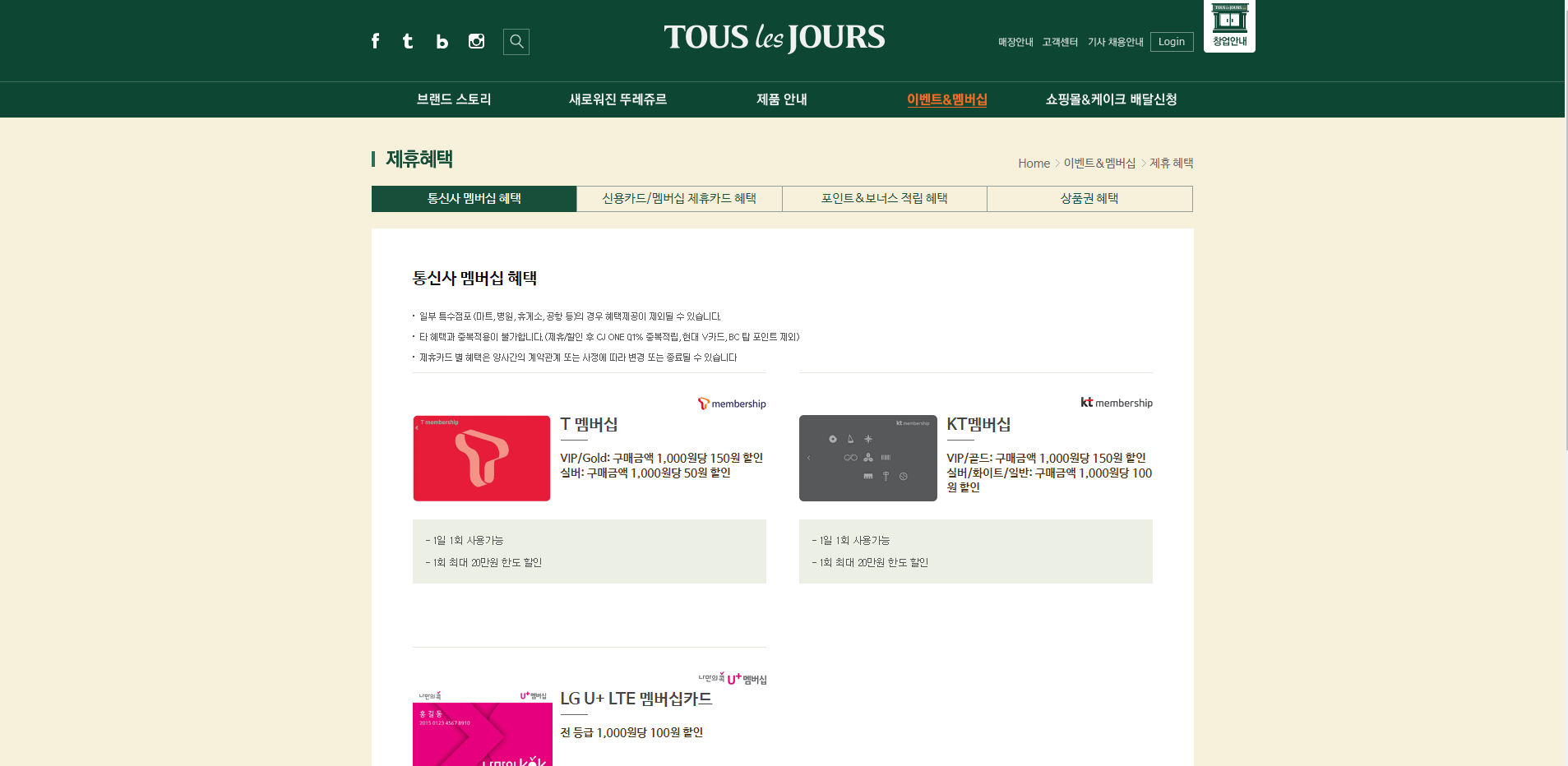Viewport: 1568px width, 766px height.
Task: Click the Login button
Action: [1172, 42]
